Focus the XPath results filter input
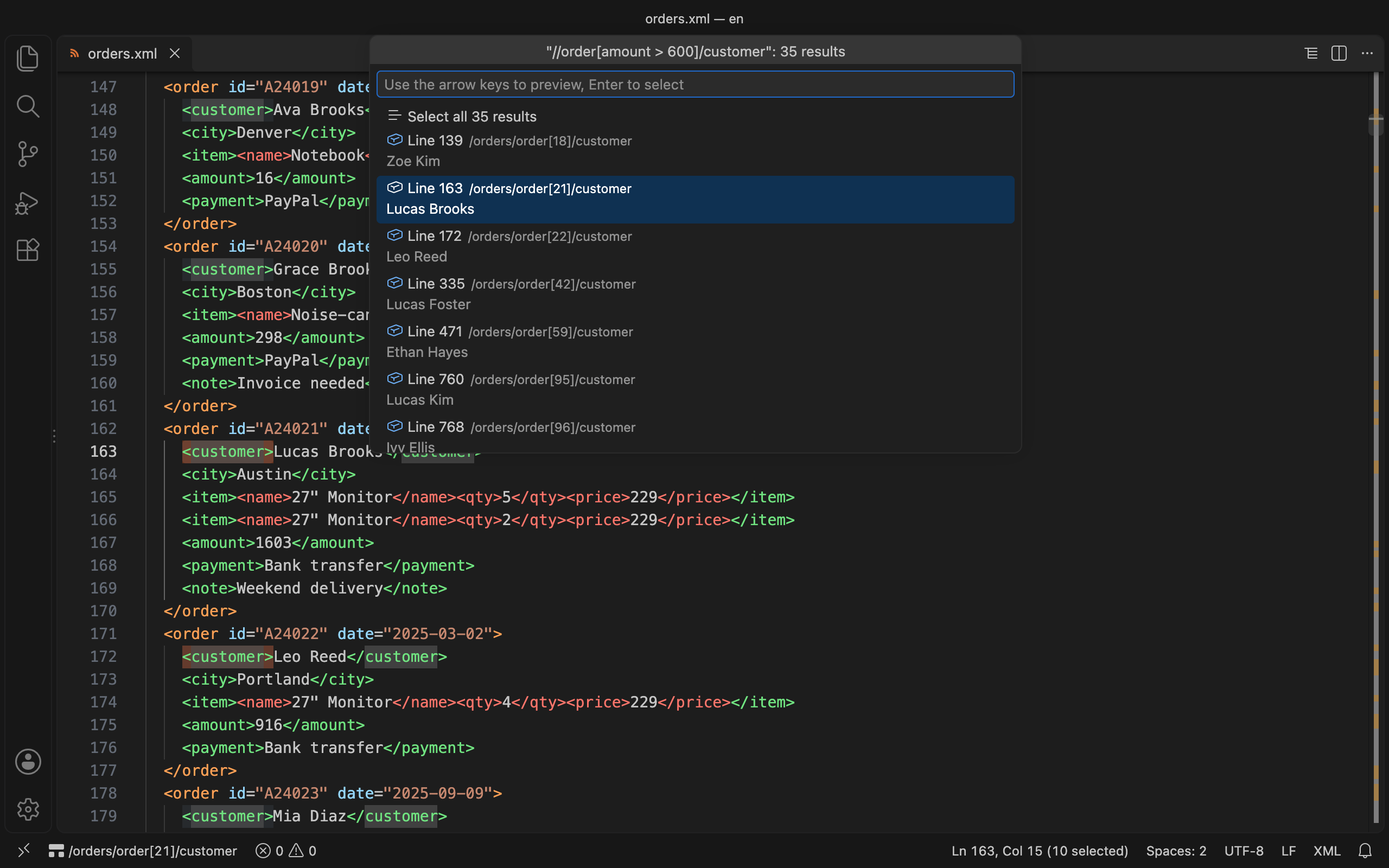The height and width of the screenshot is (868, 1389). point(695,85)
